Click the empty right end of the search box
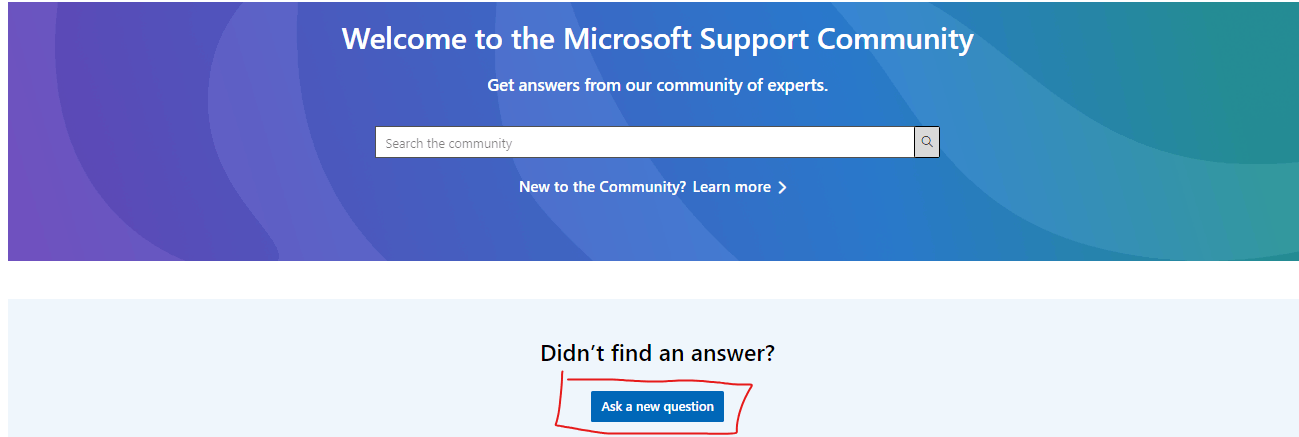Screen dimensions: 1299x437 click(x=850, y=142)
